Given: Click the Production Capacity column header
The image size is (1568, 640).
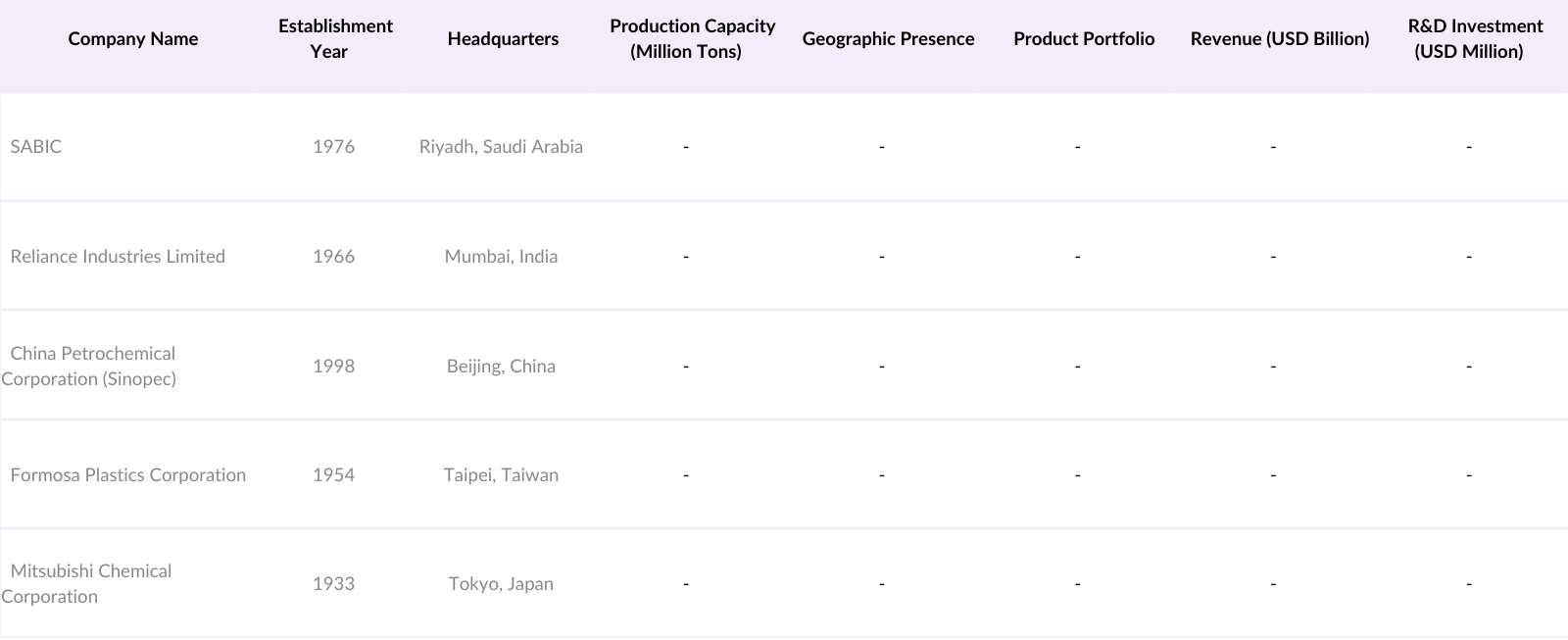Looking at the screenshot, I should click(x=692, y=39).
